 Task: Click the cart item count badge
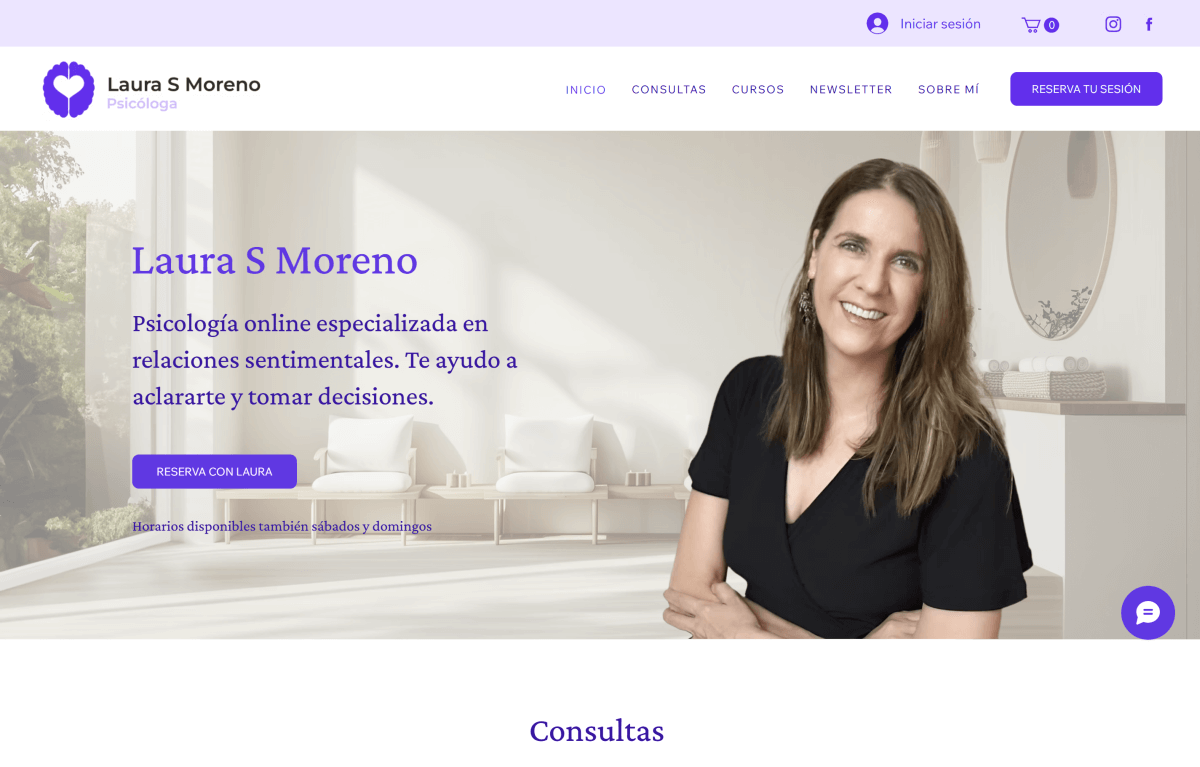click(x=1052, y=25)
